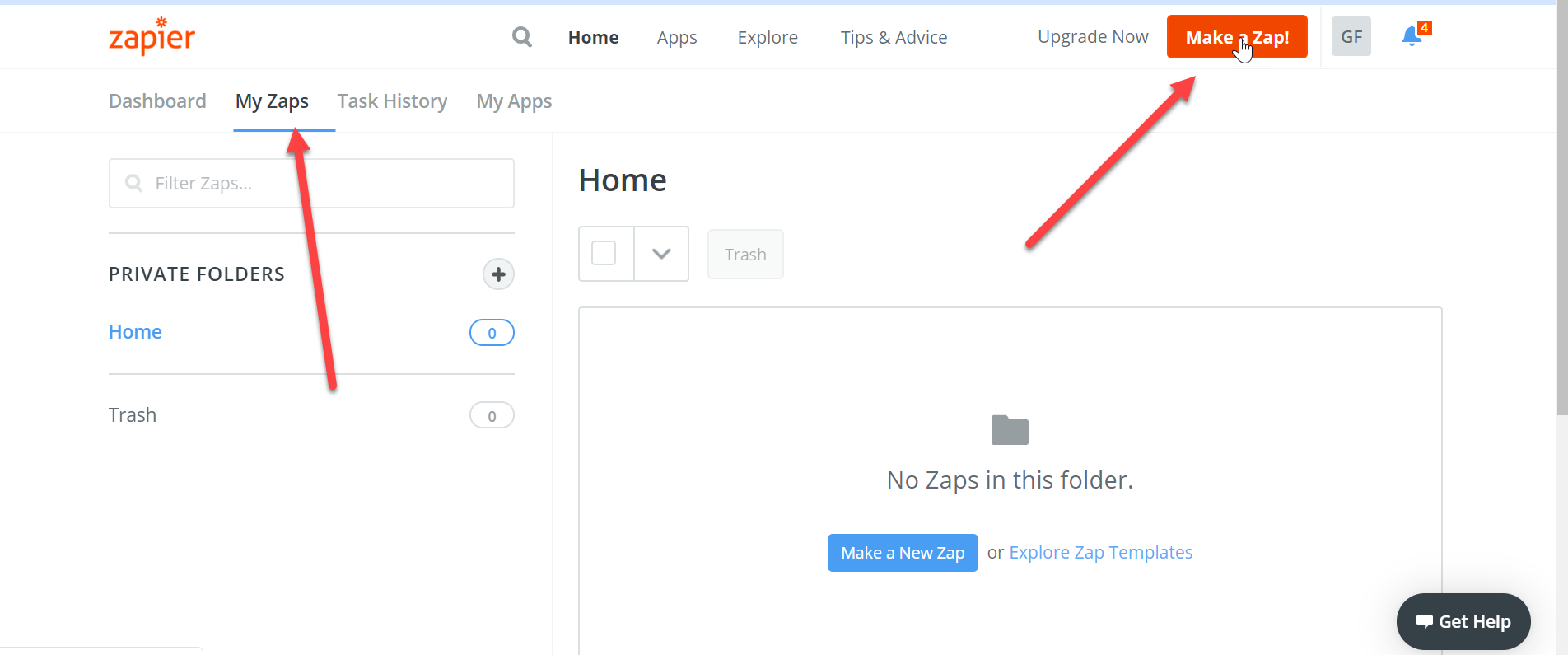Open search with the magnifier icon
This screenshot has height=655, width=1568.
[x=522, y=37]
